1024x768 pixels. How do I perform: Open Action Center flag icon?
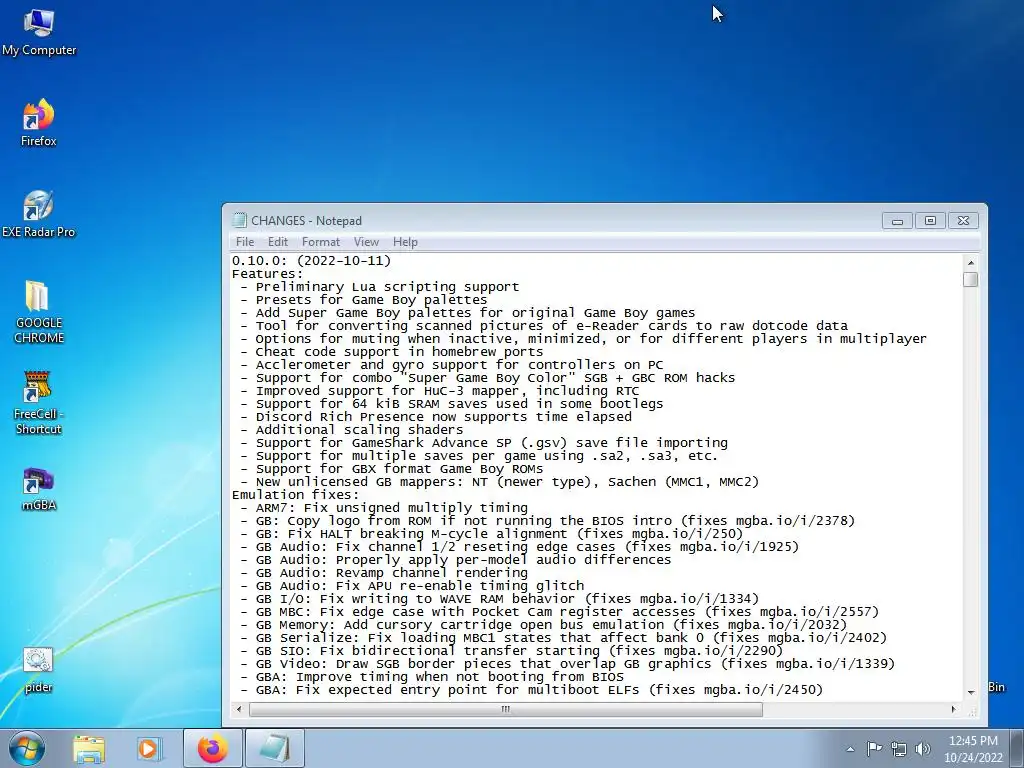(x=874, y=748)
